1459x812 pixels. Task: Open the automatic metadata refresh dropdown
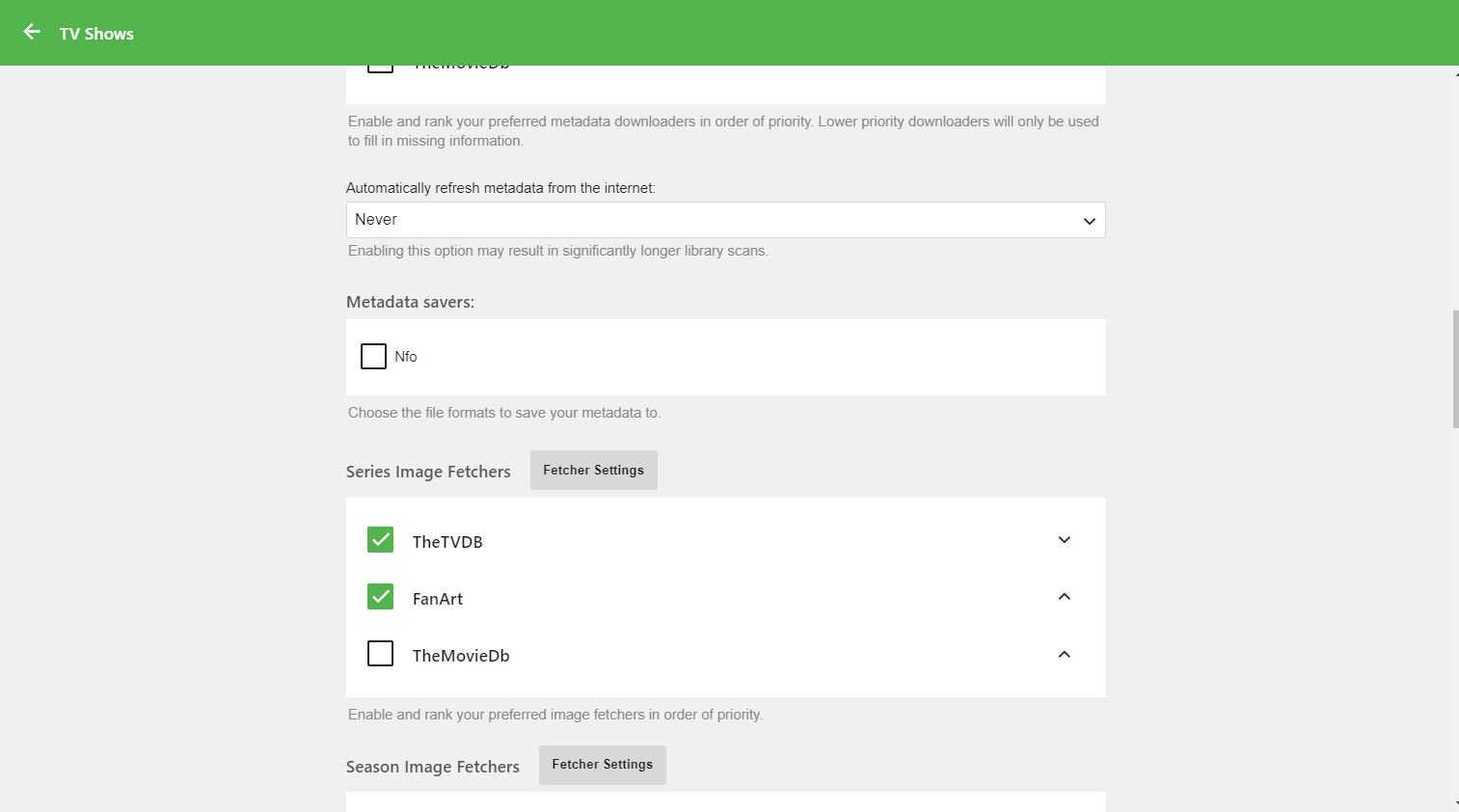(725, 220)
